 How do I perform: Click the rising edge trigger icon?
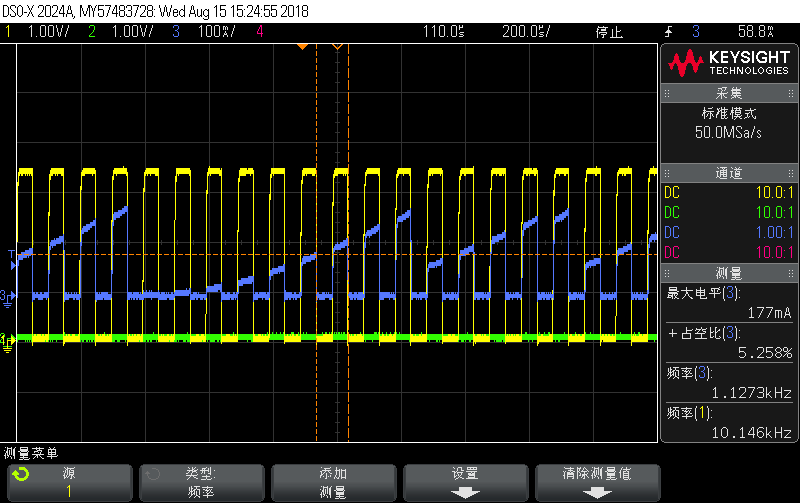coord(668,32)
